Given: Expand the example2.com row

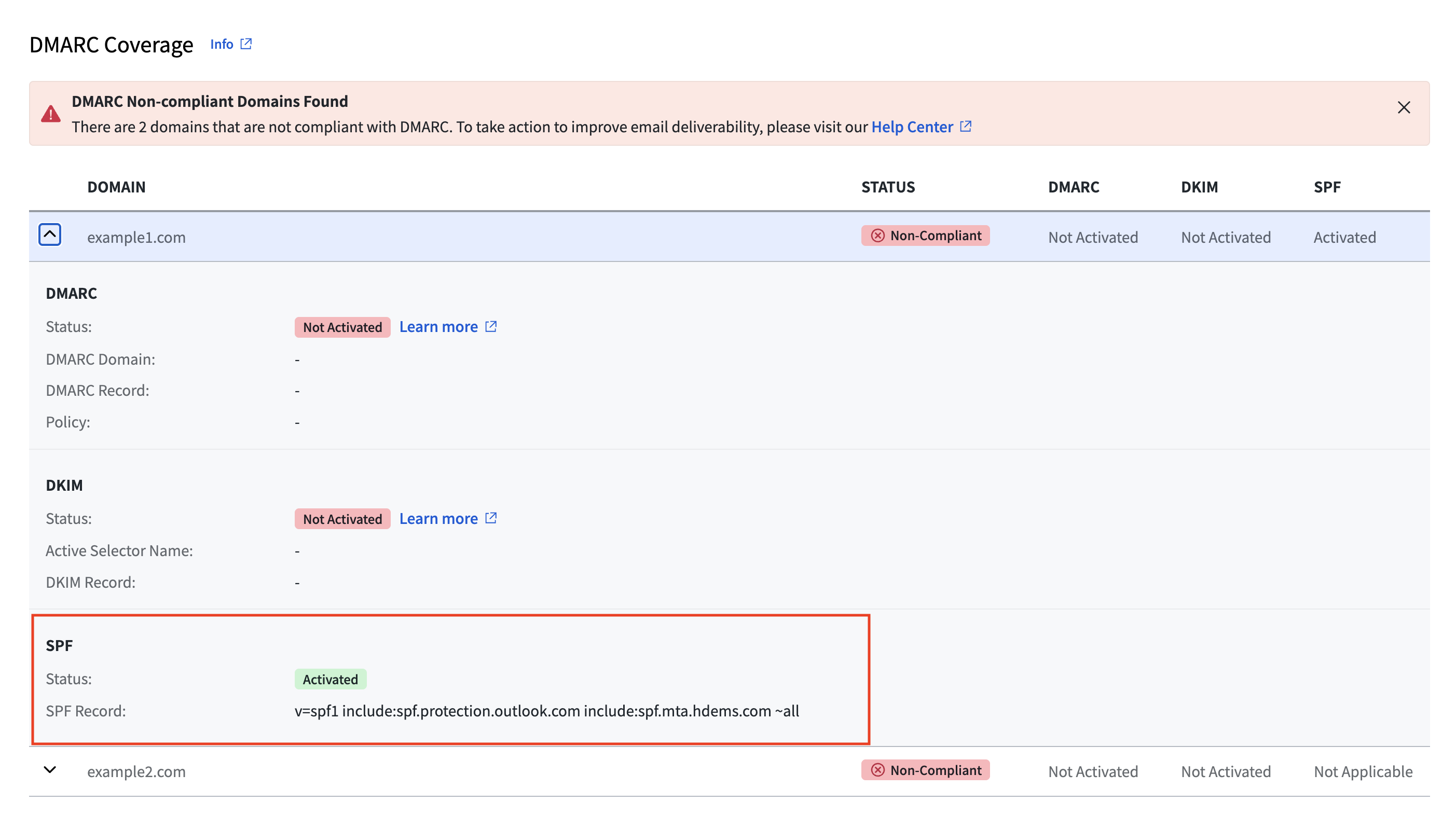Looking at the screenshot, I should pyautogui.click(x=50, y=770).
